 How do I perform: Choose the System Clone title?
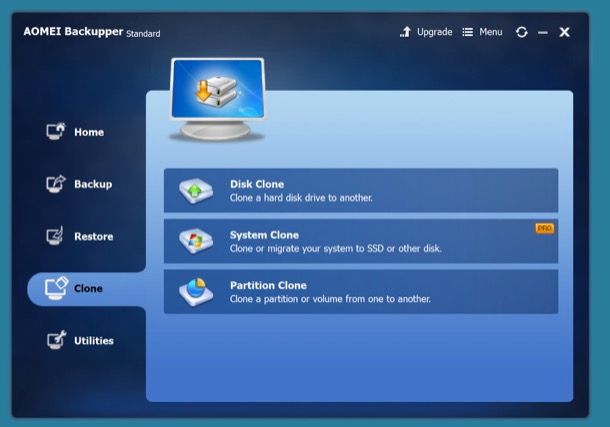point(264,235)
